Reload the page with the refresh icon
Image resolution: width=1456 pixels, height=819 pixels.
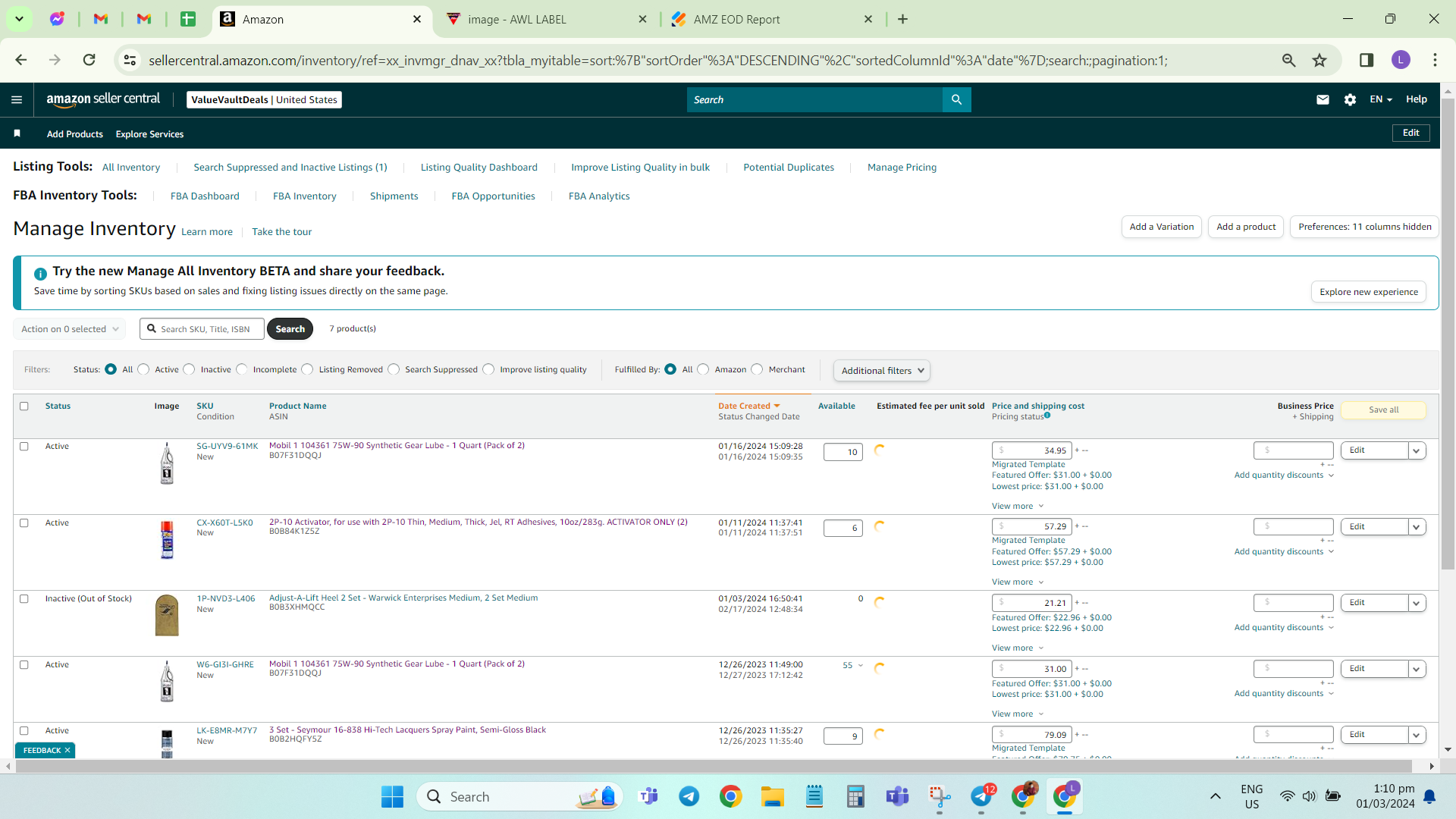click(x=89, y=60)
